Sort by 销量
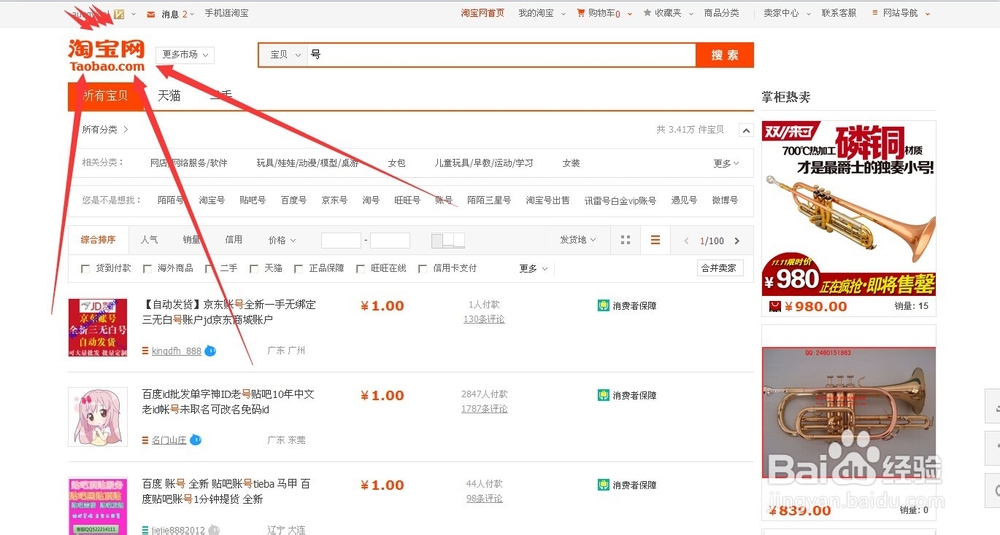The image size is (1000, 535). point(191,240)
